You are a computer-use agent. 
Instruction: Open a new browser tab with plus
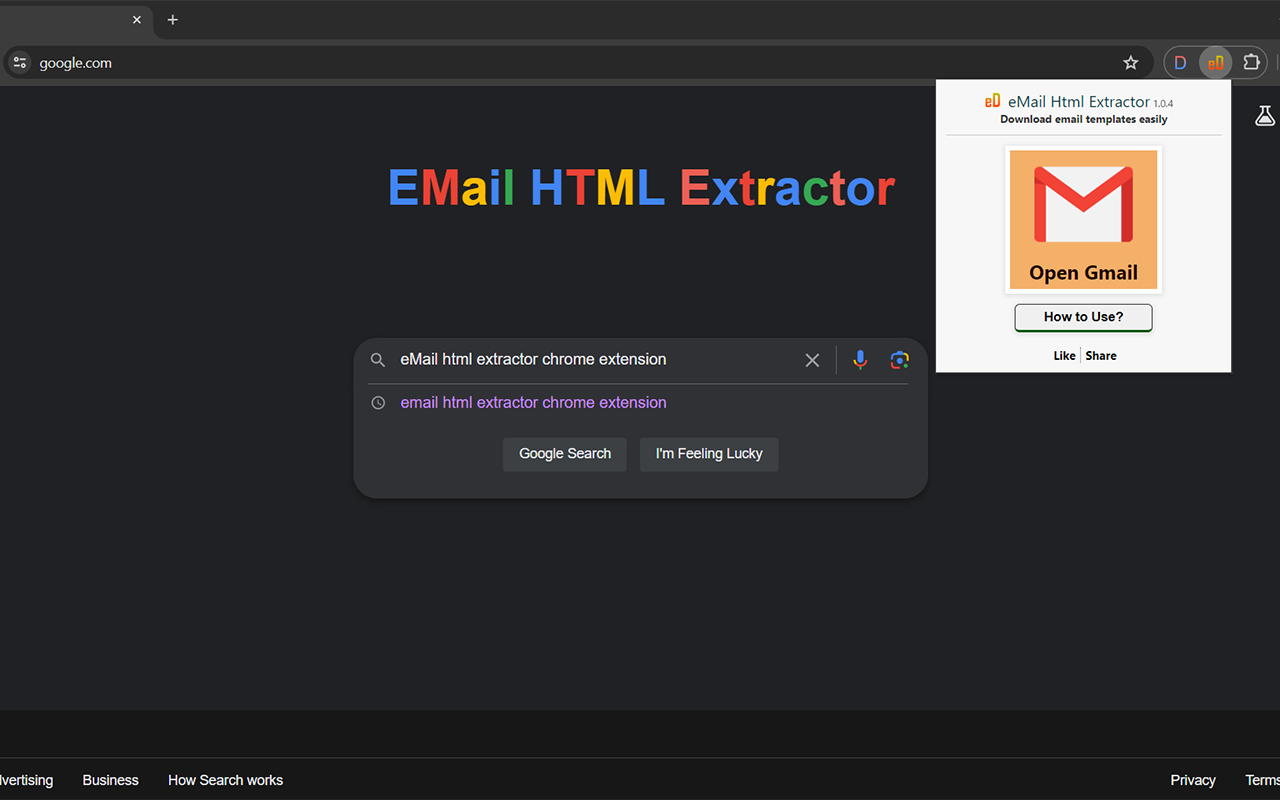[x=173, y=20]
